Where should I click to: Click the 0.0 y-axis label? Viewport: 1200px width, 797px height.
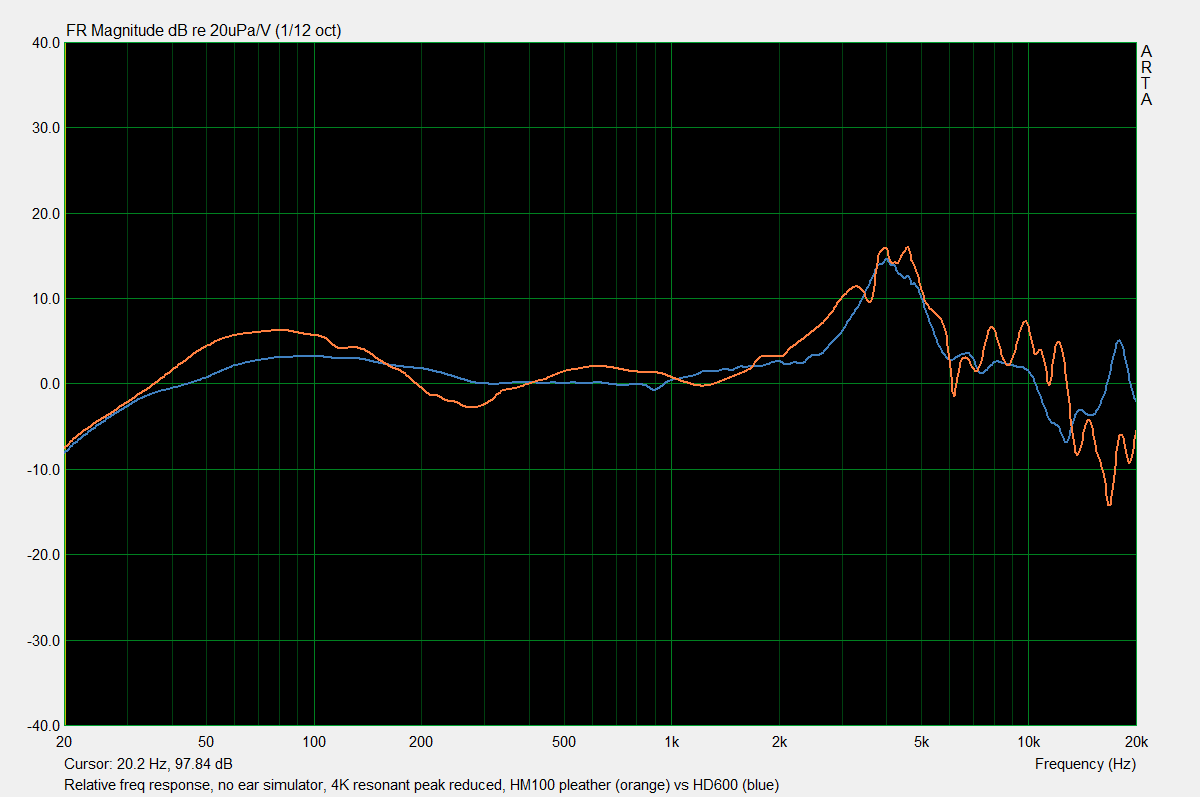point(49,384)
